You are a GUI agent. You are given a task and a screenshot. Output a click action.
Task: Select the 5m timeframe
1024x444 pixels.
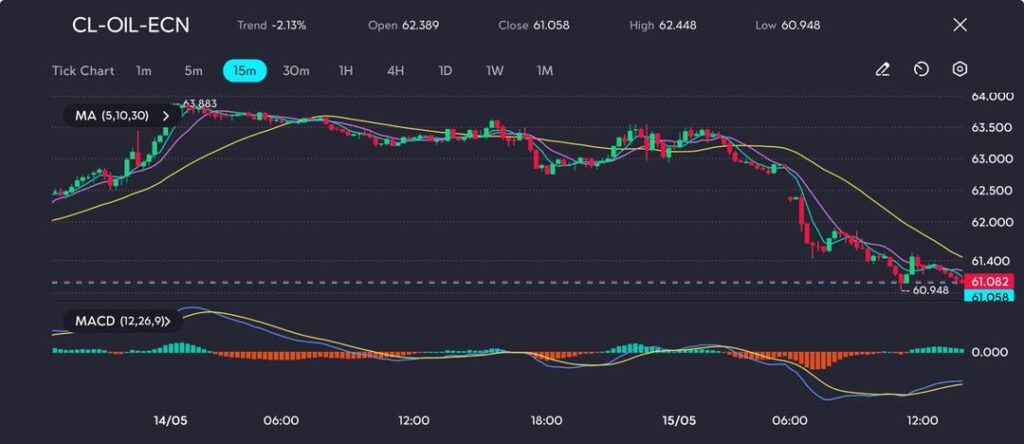pos(193,71)
